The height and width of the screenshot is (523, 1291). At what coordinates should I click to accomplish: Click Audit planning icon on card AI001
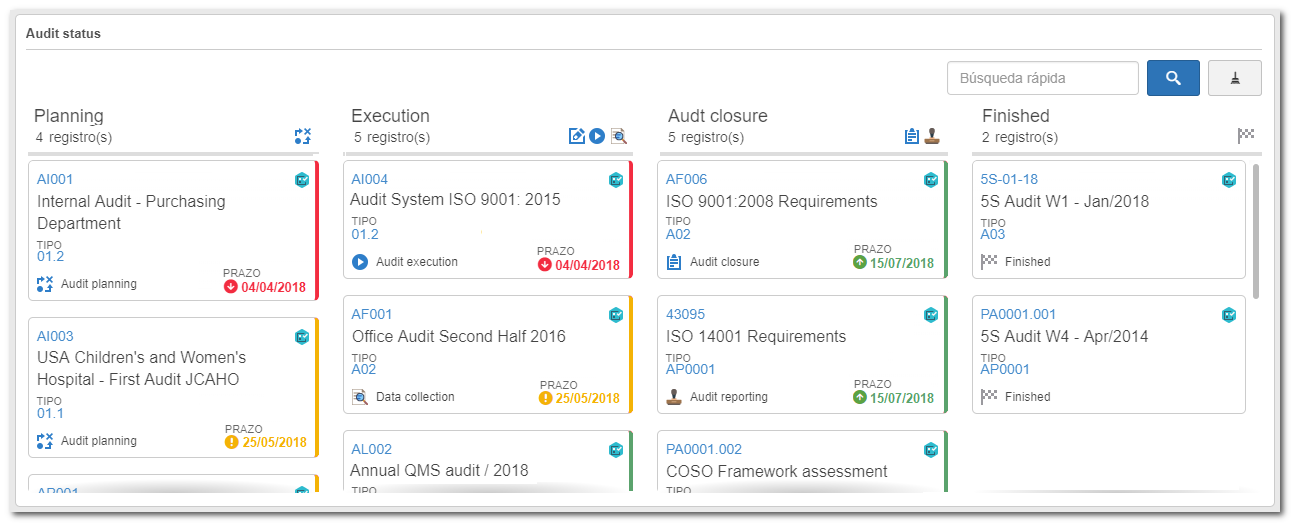click(45, 284)
